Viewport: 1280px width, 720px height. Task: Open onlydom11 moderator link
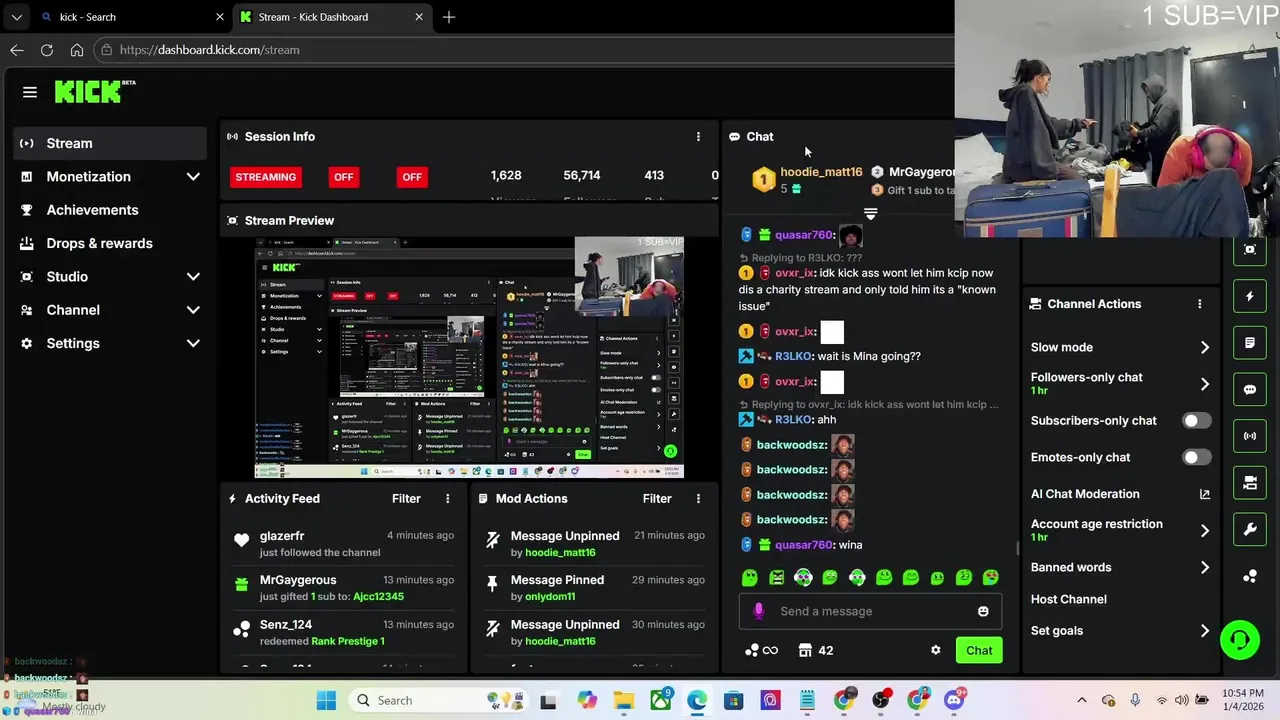(550, 597)
